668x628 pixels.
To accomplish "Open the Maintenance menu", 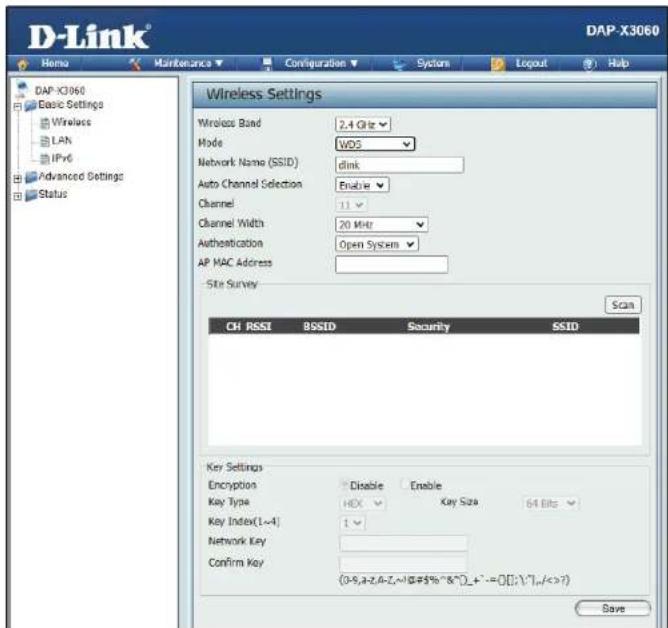I will (188, 63).
